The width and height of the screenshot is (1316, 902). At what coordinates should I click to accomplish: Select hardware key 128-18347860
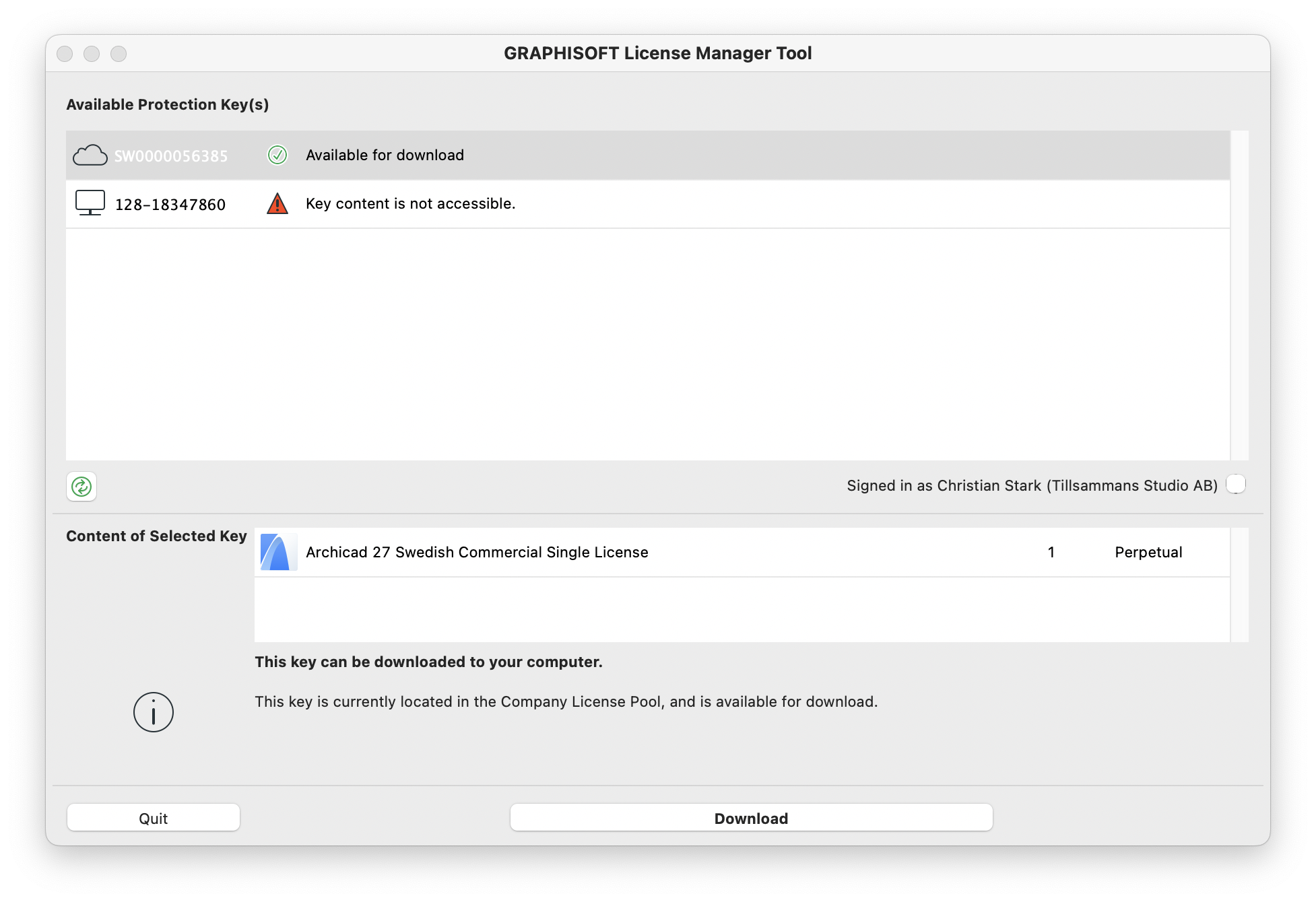(x=170, y=205)
